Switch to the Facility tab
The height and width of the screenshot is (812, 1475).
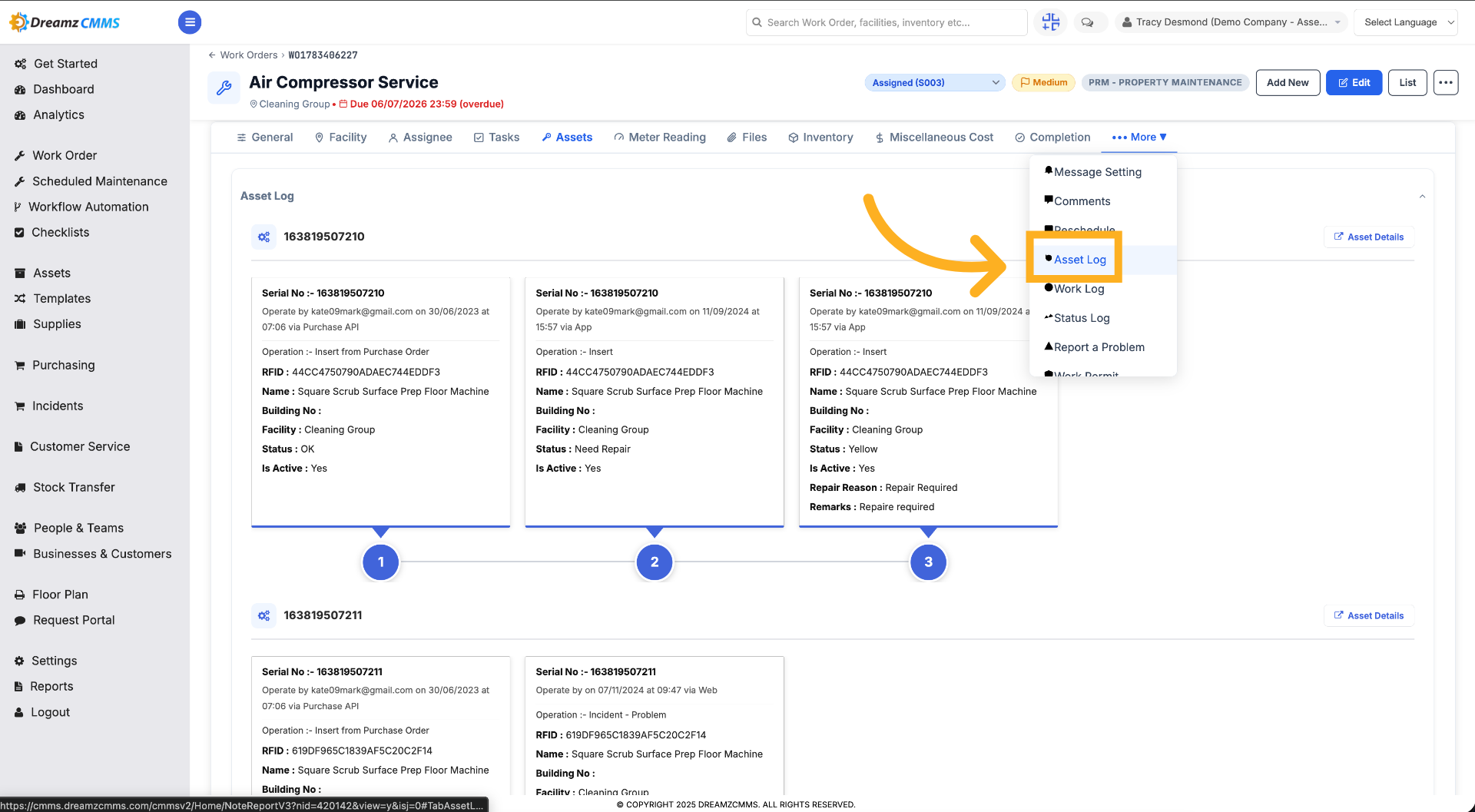pyautogui.click(x=340, y=137)
